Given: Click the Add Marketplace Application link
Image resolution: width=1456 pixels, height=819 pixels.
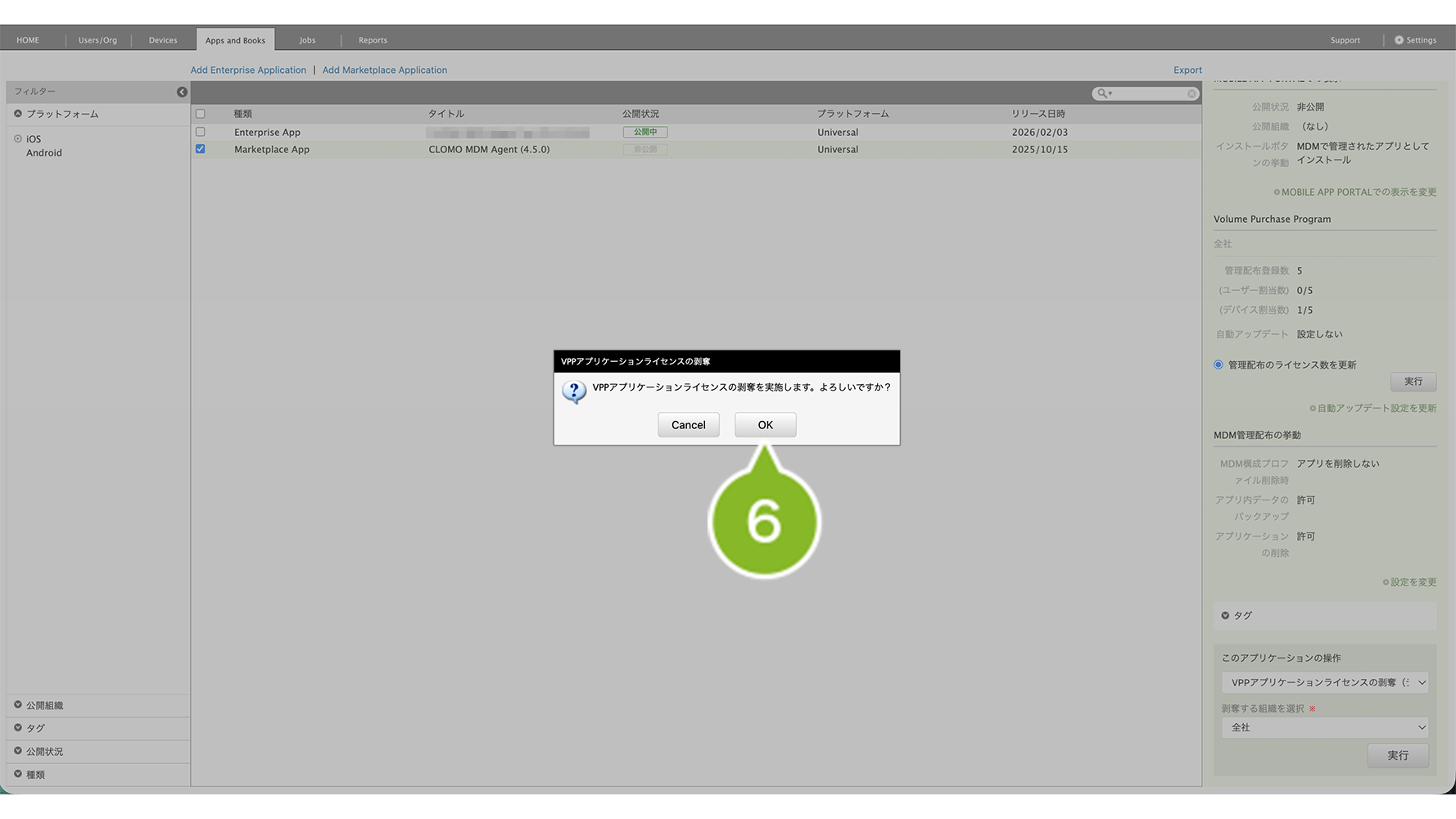Looking at the screenshot, I should point(385,70).
